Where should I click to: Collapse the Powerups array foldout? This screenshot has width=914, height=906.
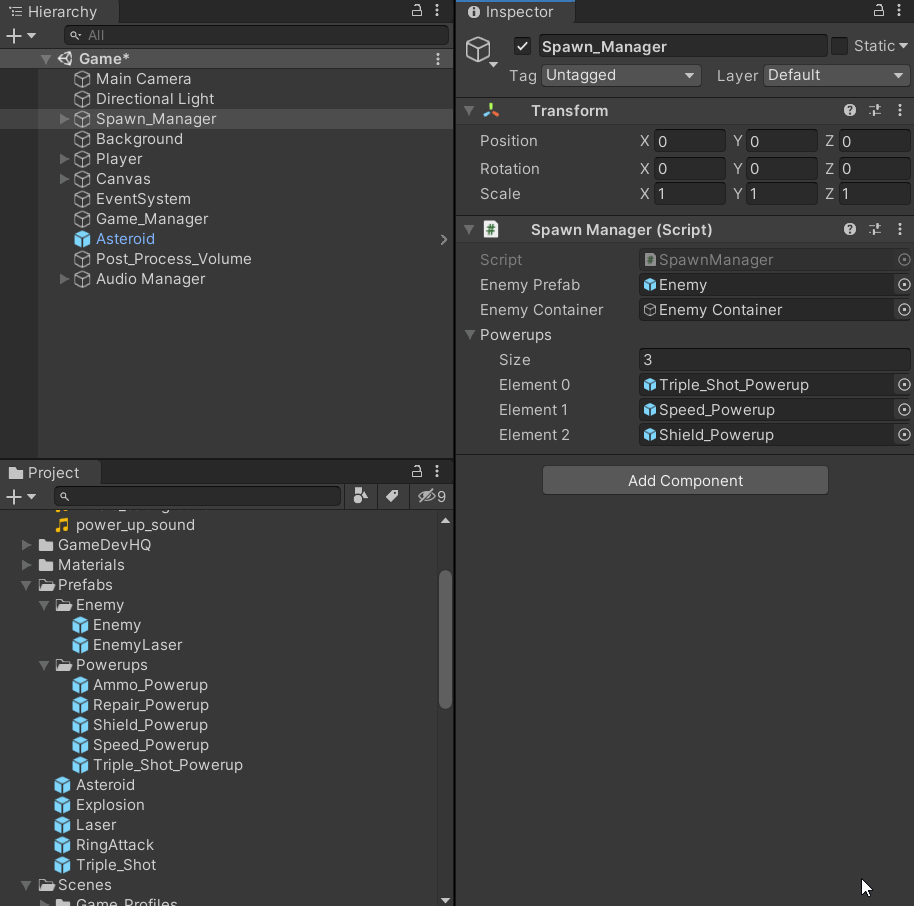click(x=470, y=335)
